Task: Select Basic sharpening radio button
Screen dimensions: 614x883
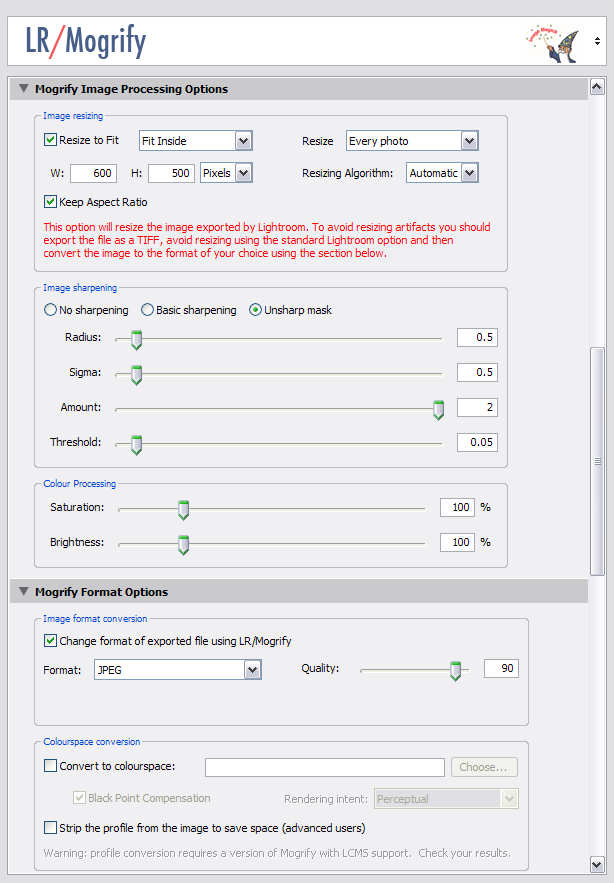Action: tap(147, 310)
